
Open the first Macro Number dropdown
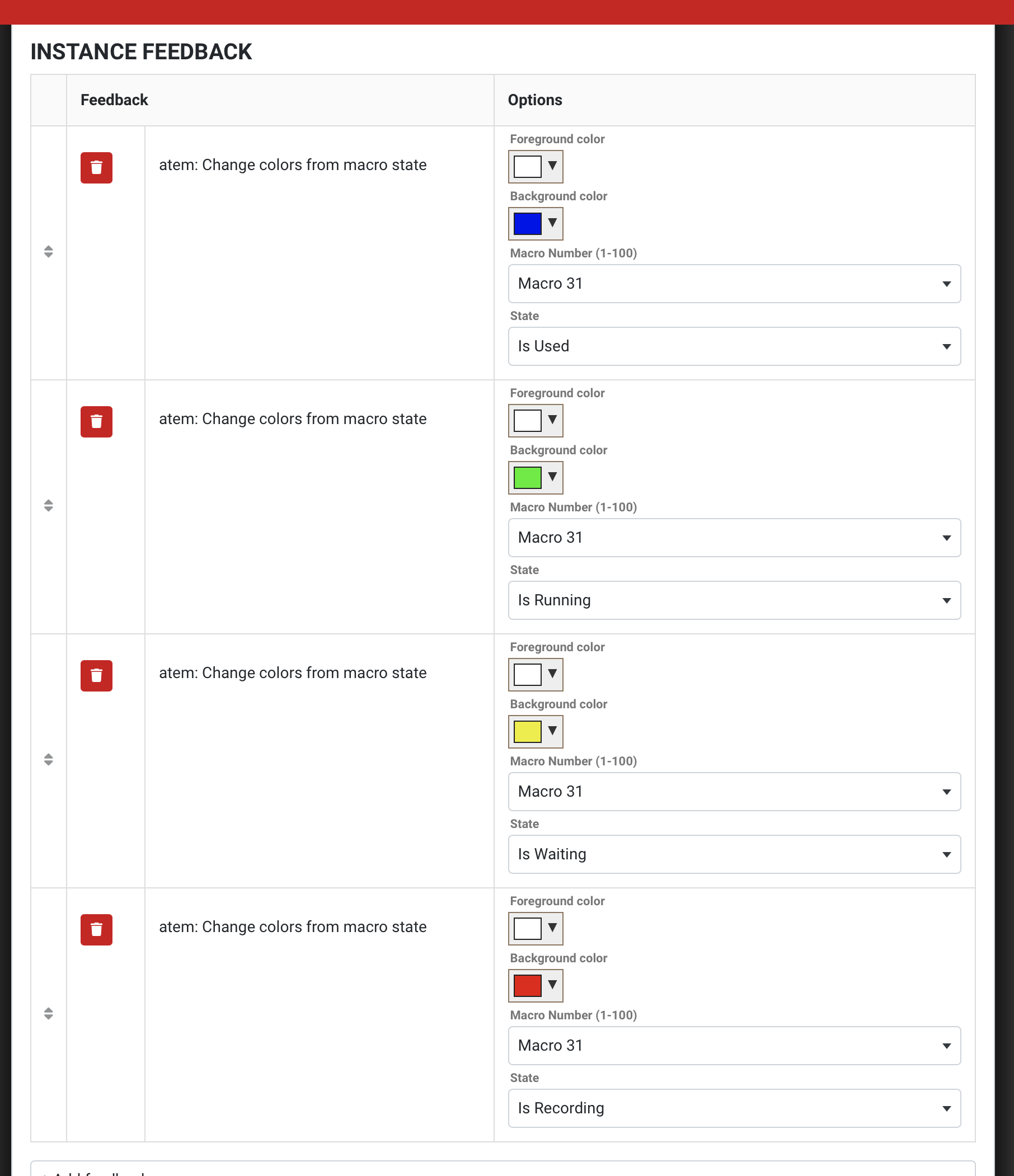[734, 284]
